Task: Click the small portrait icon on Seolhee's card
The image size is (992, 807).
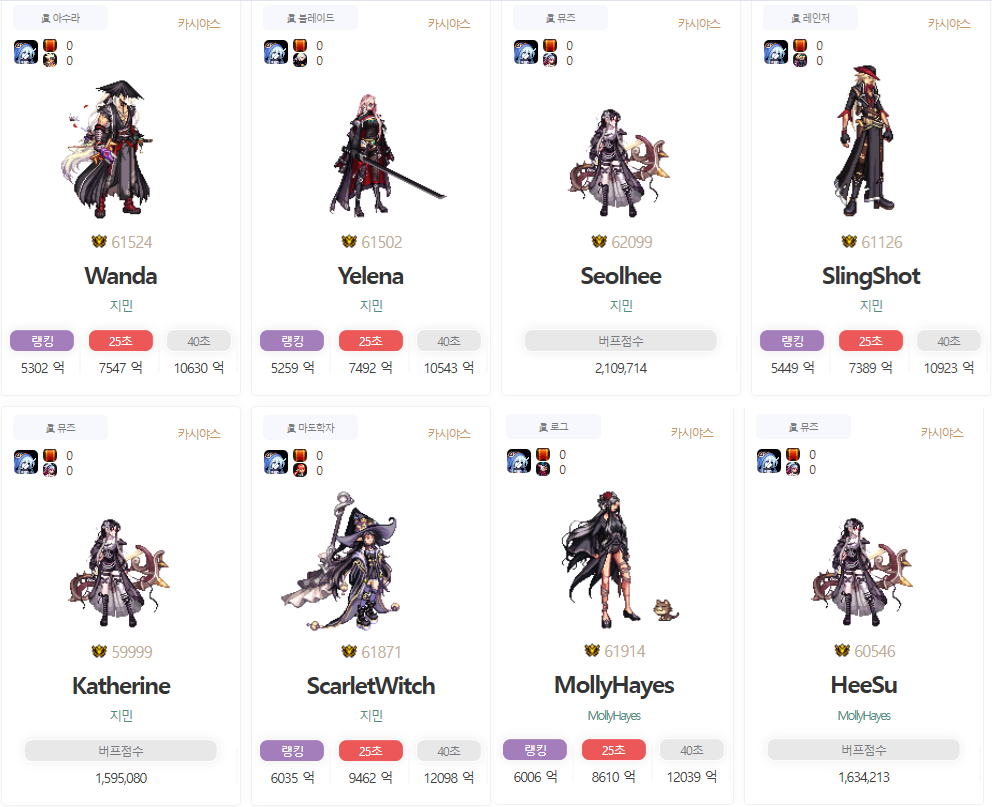Action: point(550,61)
